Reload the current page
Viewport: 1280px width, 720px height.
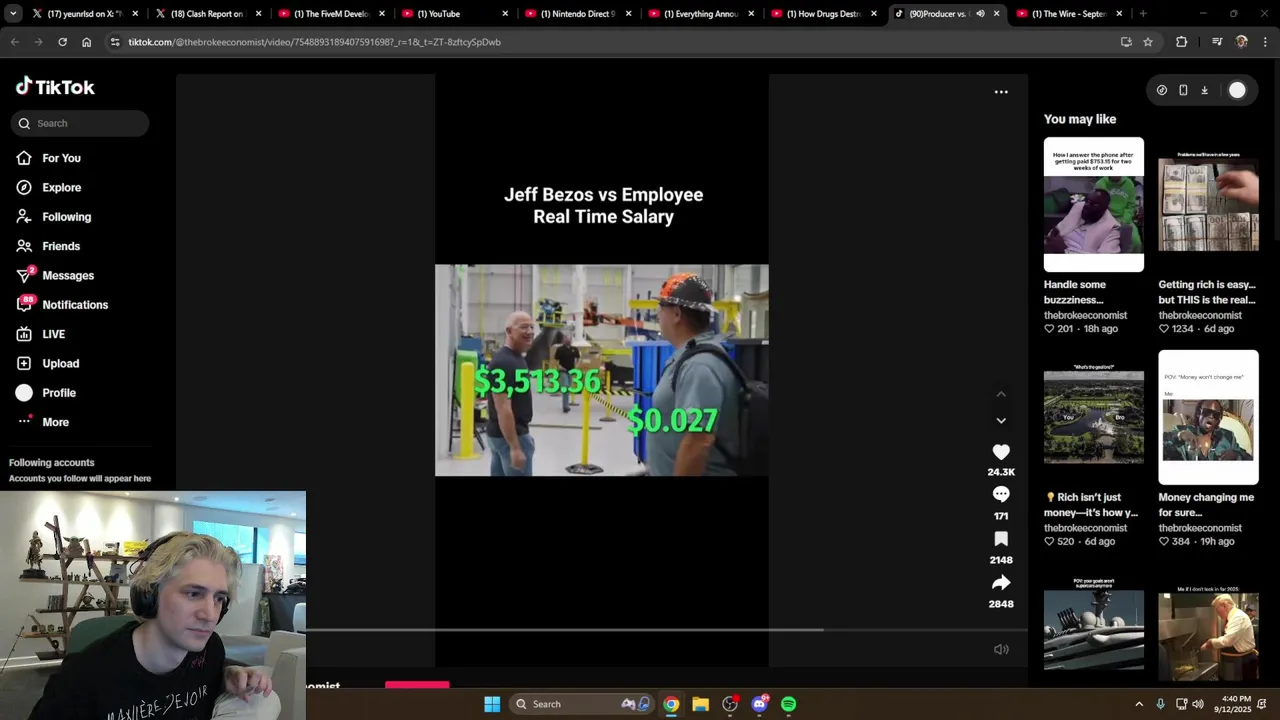pos(62,42)
